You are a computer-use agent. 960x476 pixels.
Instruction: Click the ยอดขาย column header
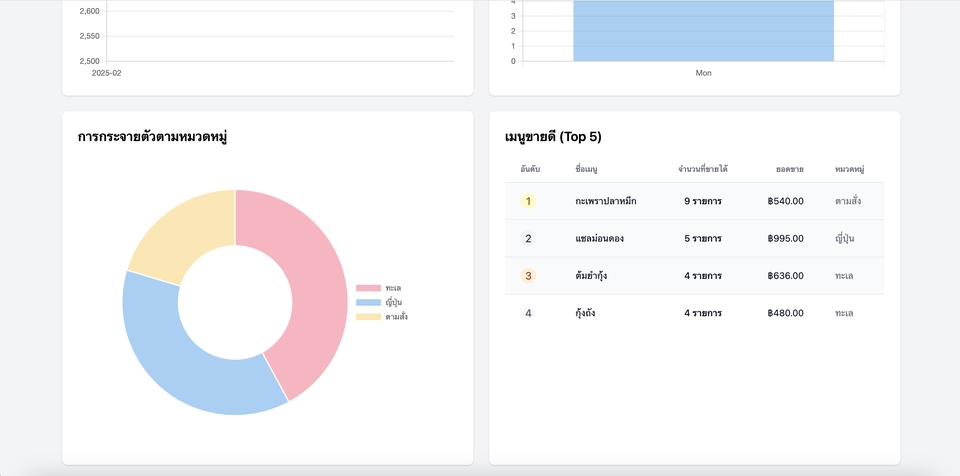pyautogui.click(x=790, y=169)
